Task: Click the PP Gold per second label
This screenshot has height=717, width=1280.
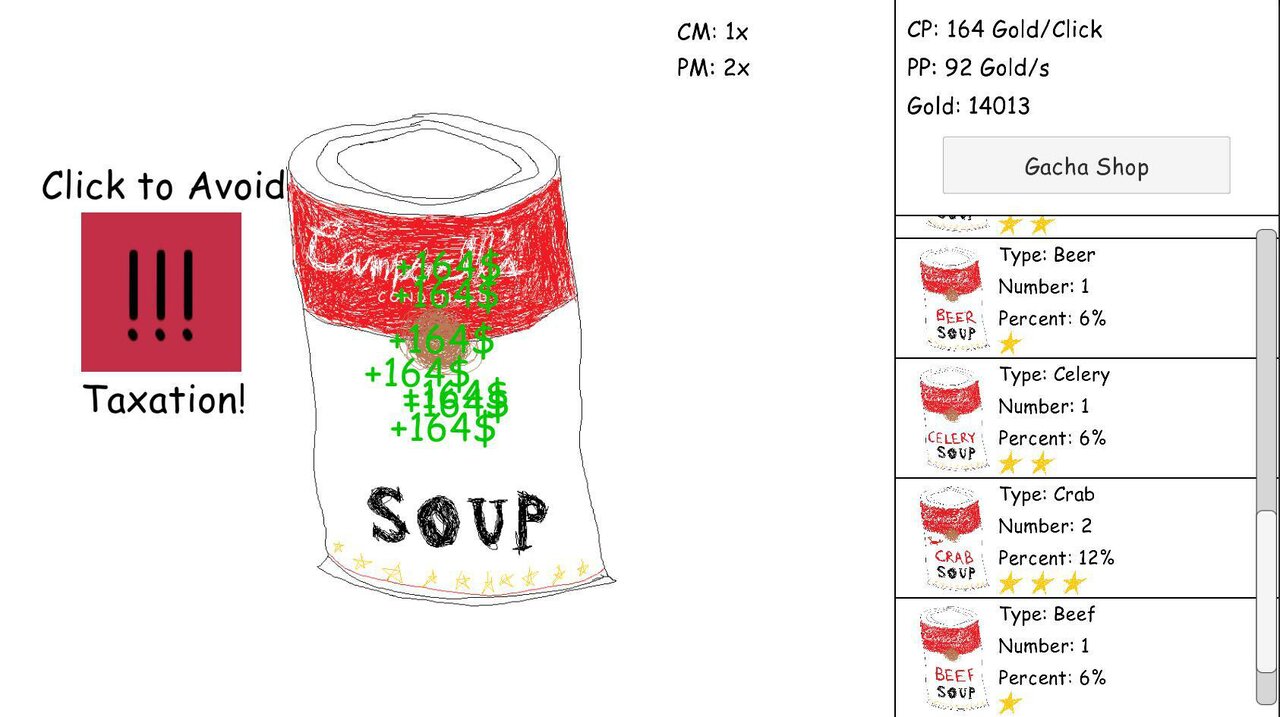Action: pyautogui.click(x=978, y=68)
